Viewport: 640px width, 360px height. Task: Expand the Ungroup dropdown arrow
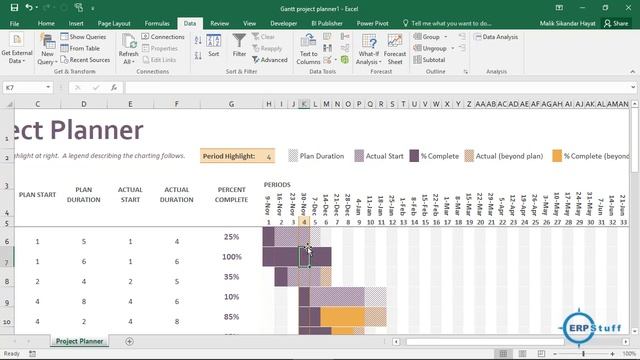pos(453,48)
